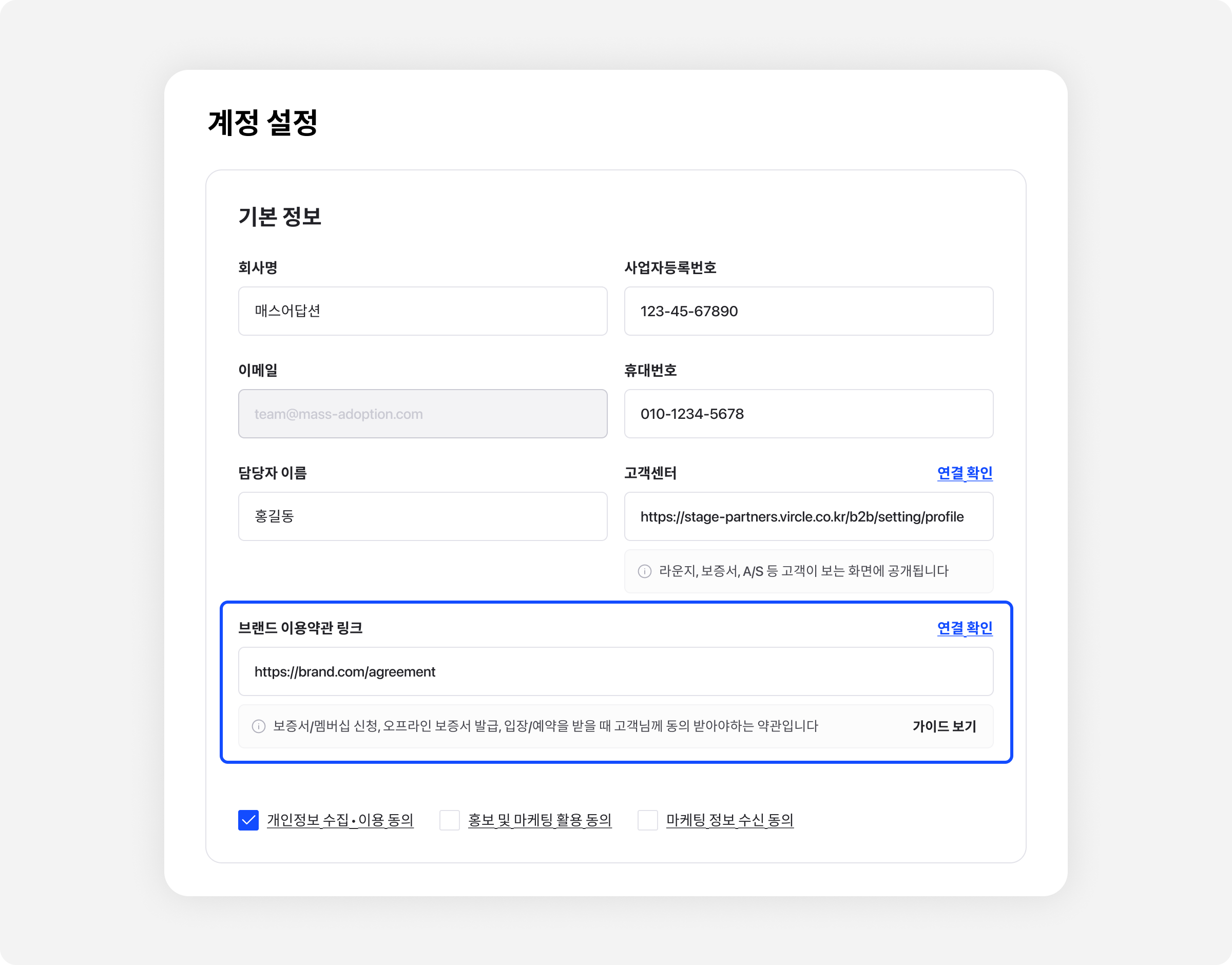Click the info icon under customer center field
This screenshot has width=1232, height=965.
coord(645,571)
